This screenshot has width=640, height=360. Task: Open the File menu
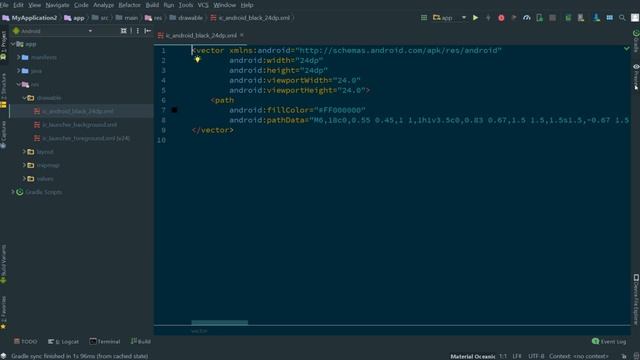pos(4,5)
